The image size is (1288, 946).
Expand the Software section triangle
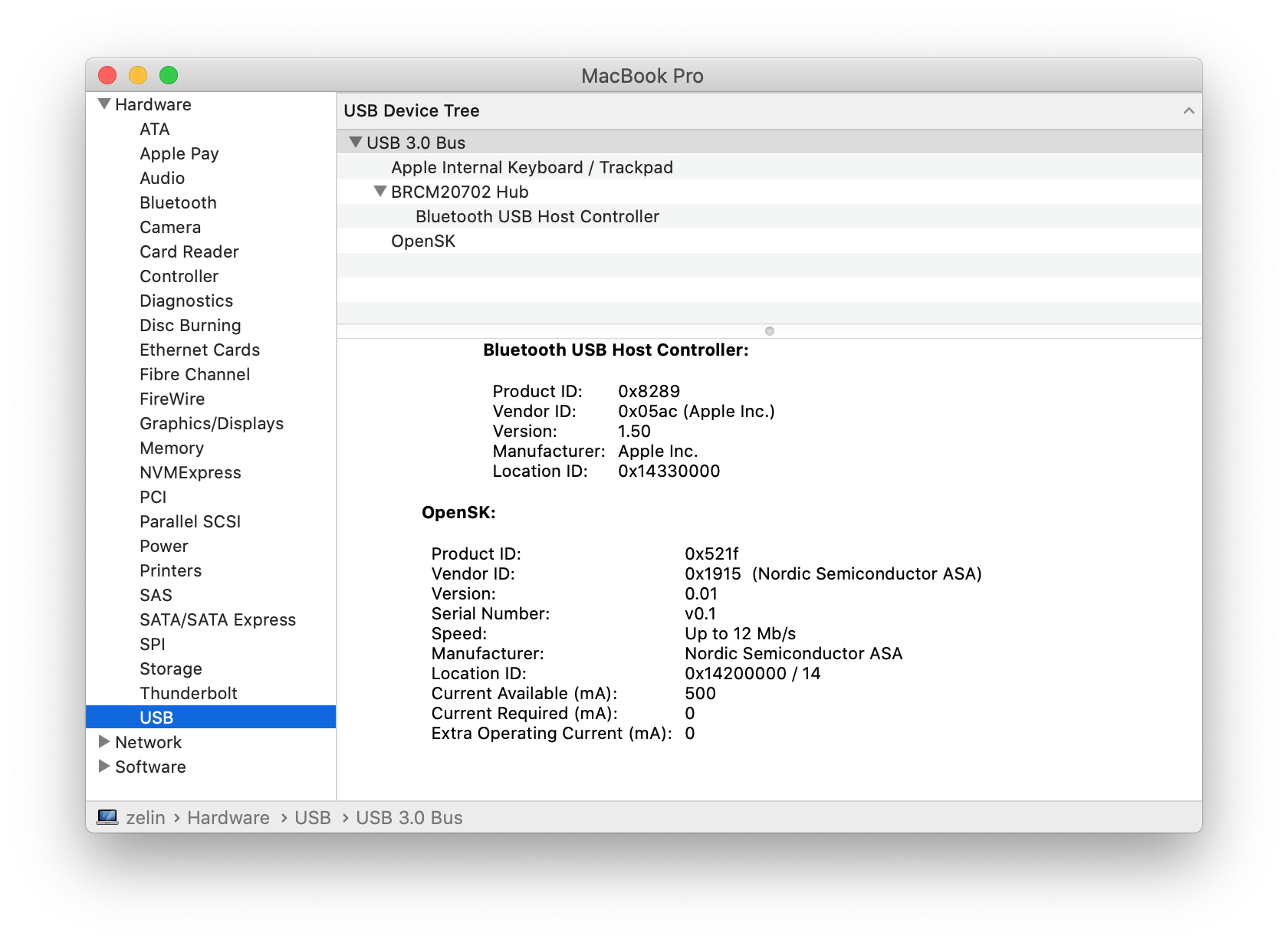click(x=104, y=767)
